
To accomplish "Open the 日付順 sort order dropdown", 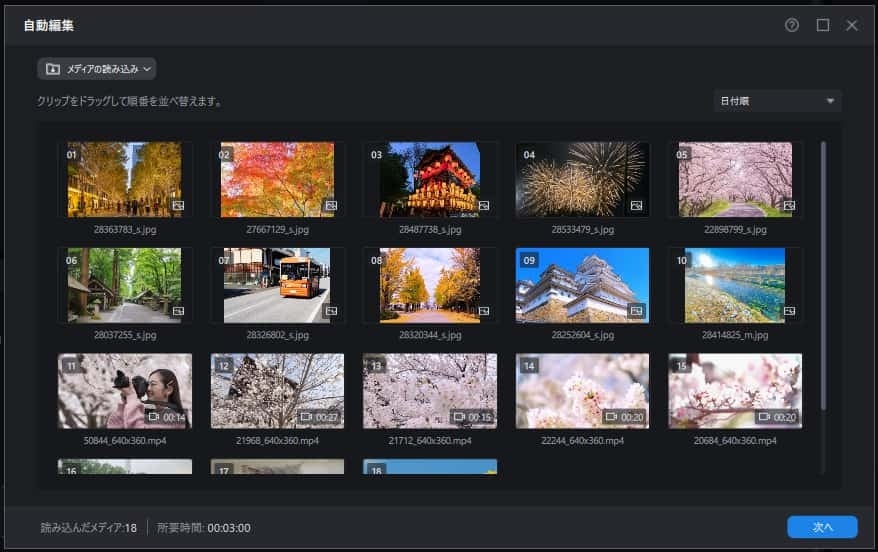I will pos(777,101).
